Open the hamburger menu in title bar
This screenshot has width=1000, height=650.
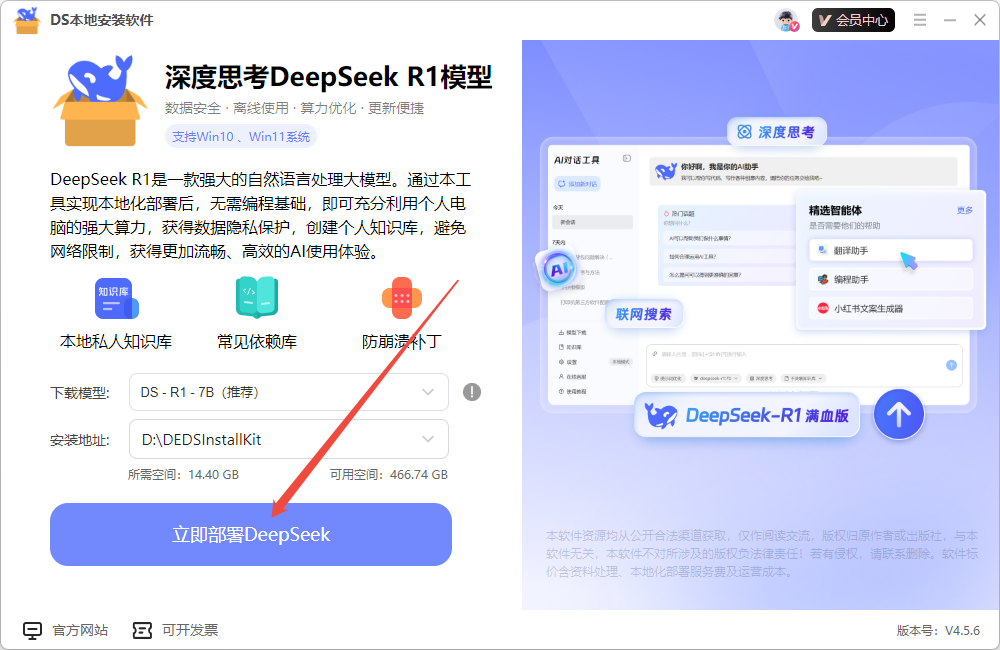[919, 19]
